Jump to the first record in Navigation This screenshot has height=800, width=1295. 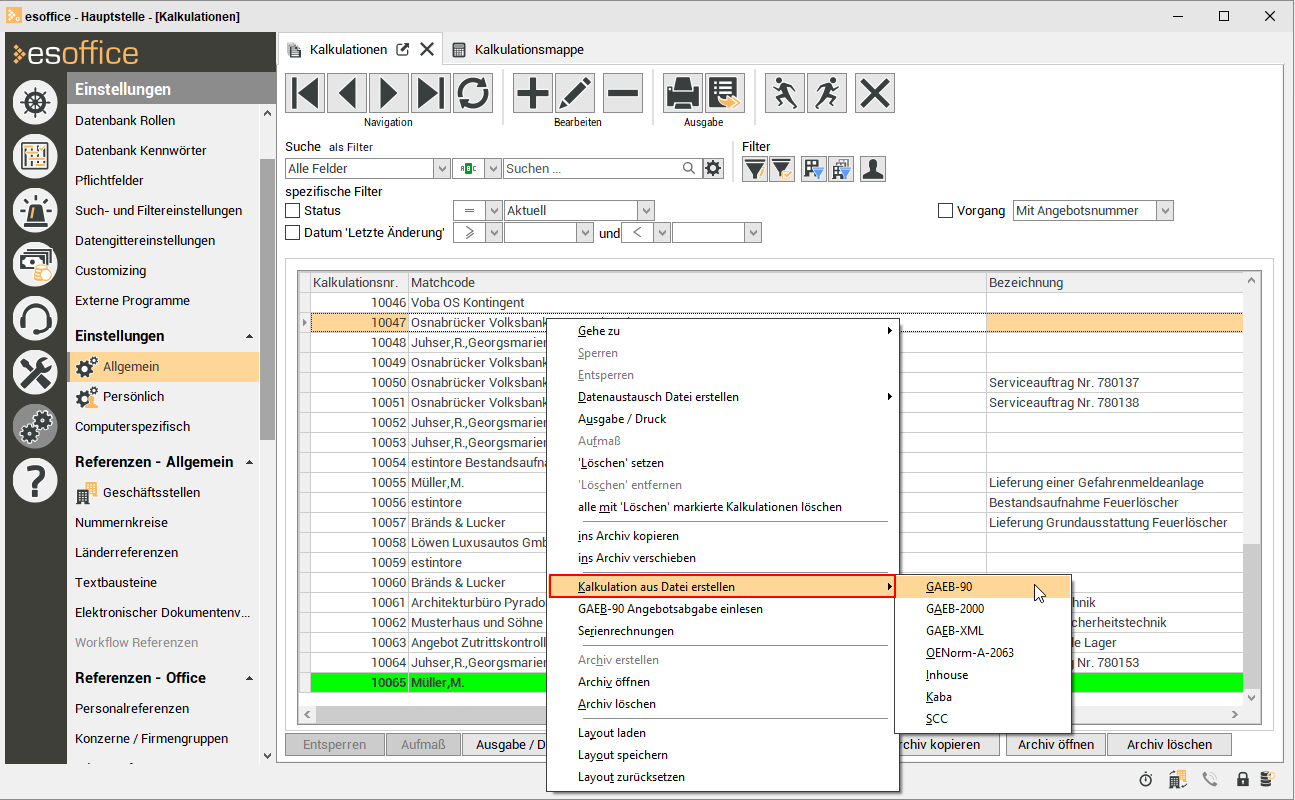305,94
